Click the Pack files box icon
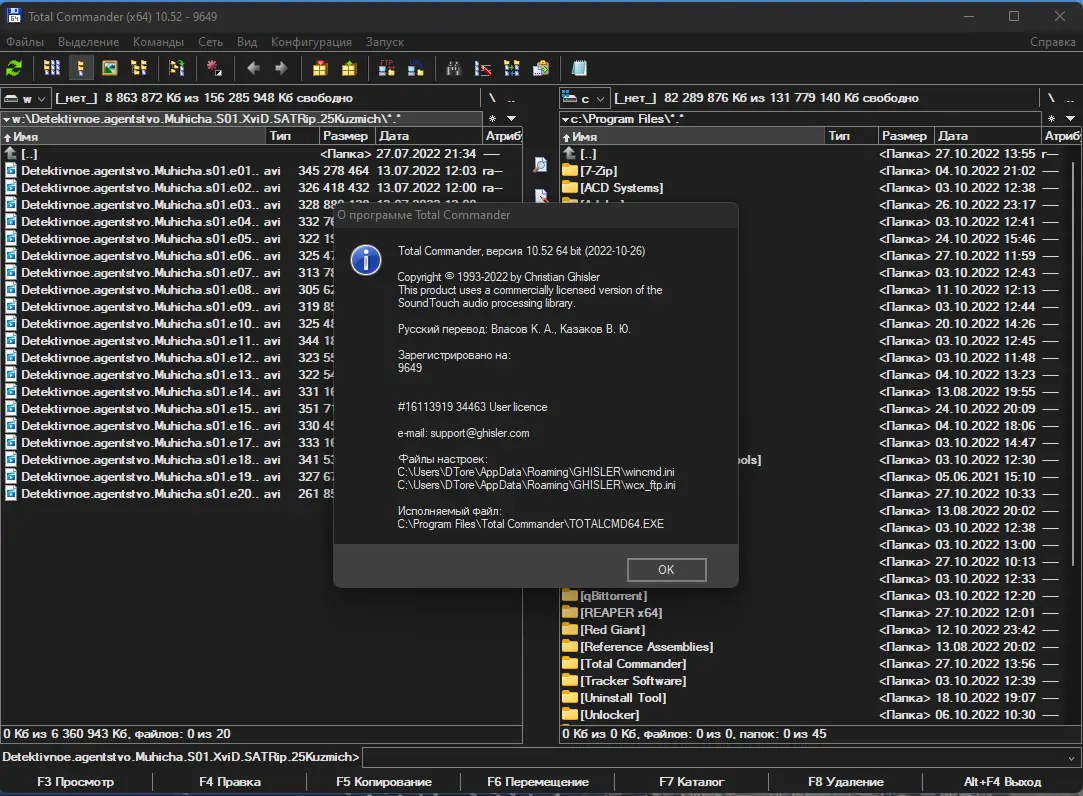The height and width of the screenshot is (796, 1083). pos(320,68)
